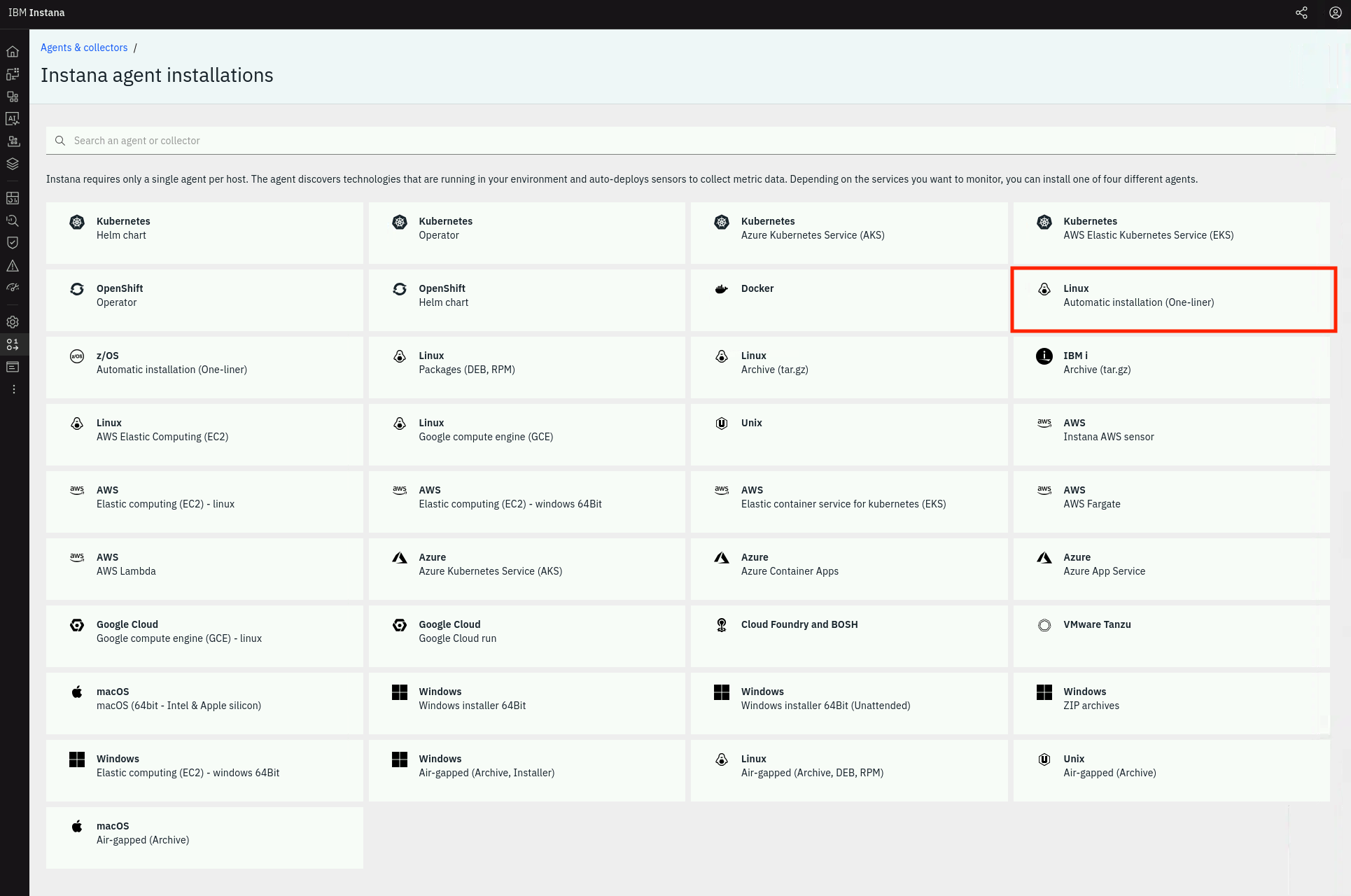1351x896 pixels.
Task: Select Unix Air-gapped (Archive) card
Action: coord(1172,771)
